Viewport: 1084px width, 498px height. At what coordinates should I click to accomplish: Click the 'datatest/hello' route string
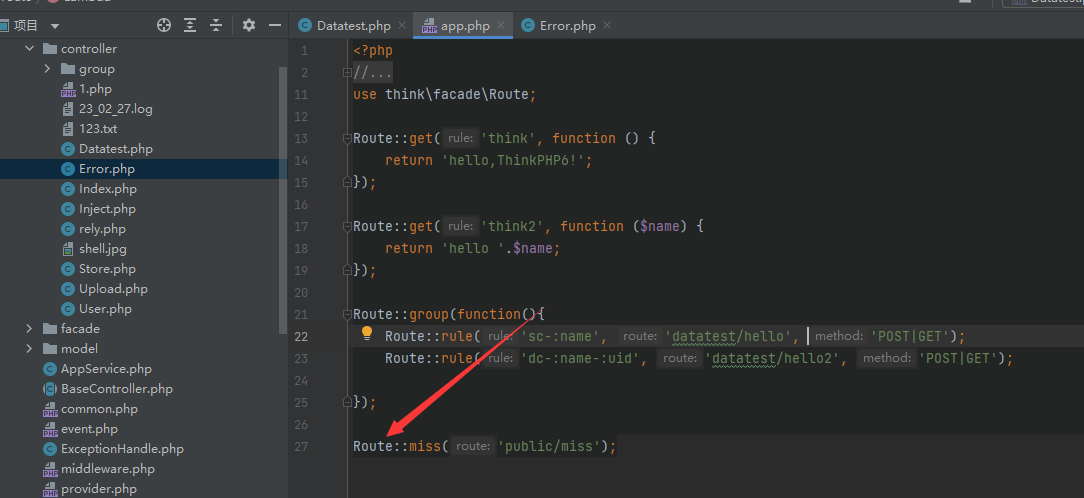pyautogui.click(x=731, y=336)
